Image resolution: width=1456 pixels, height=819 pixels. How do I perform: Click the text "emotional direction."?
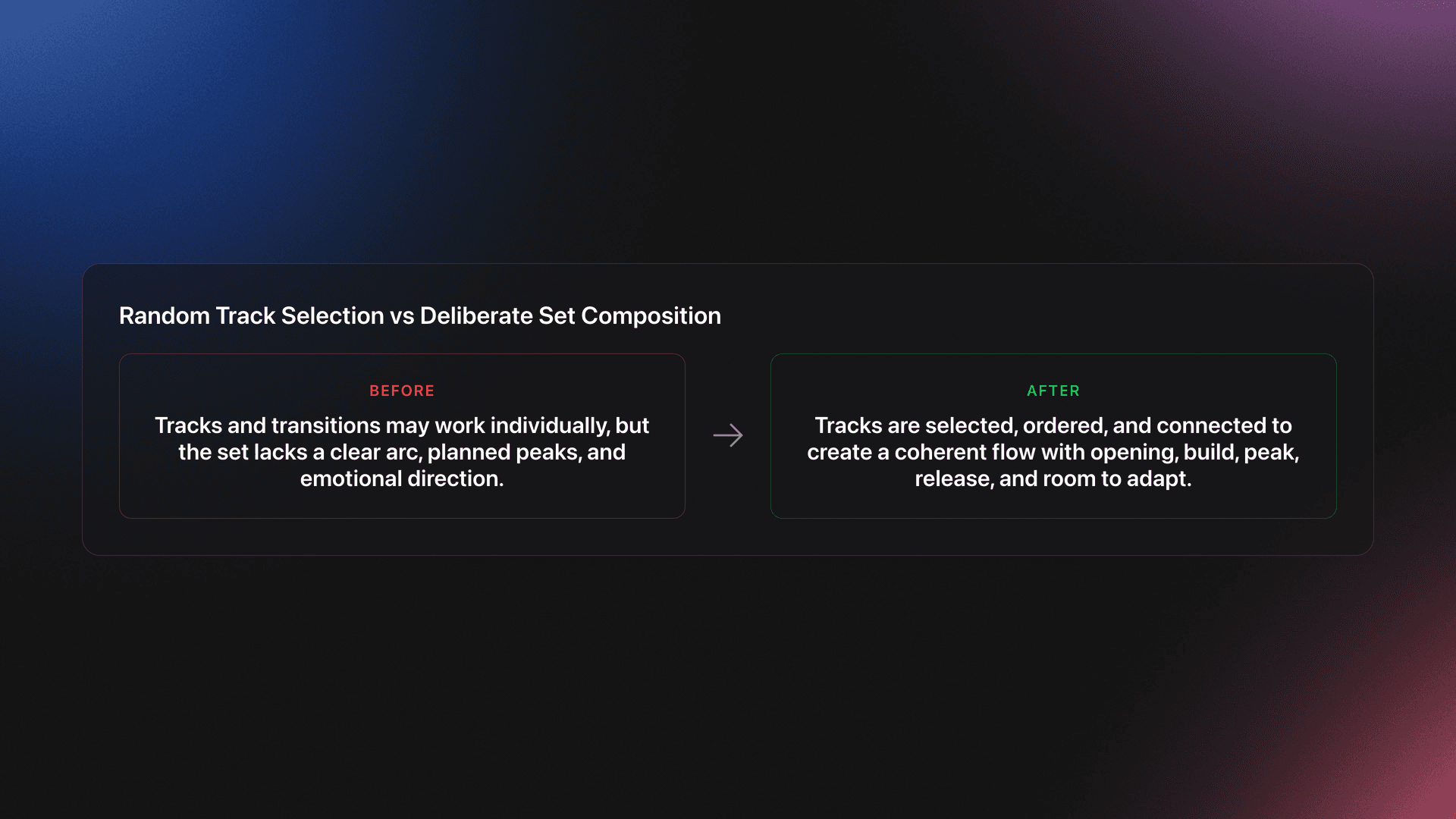point(402,479)
